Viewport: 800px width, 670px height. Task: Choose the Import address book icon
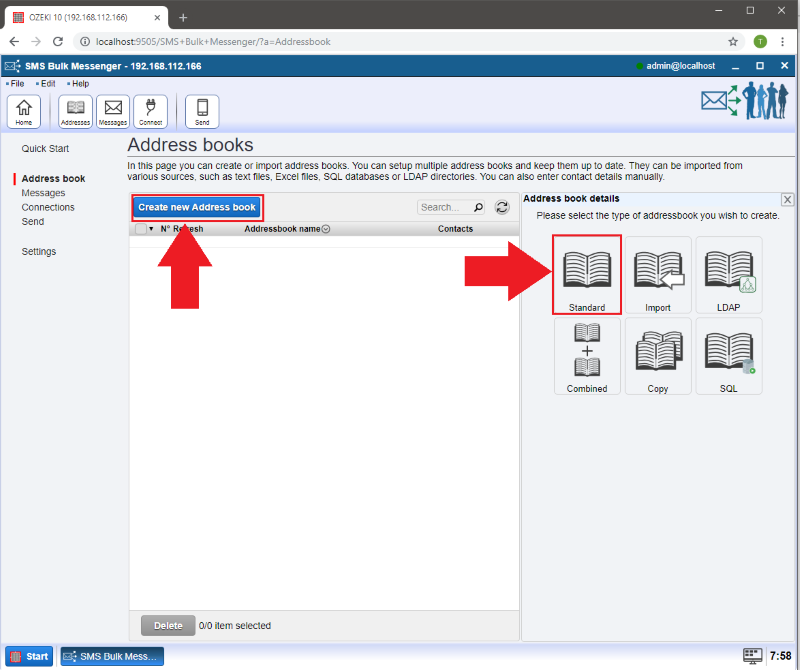point(658,275)
